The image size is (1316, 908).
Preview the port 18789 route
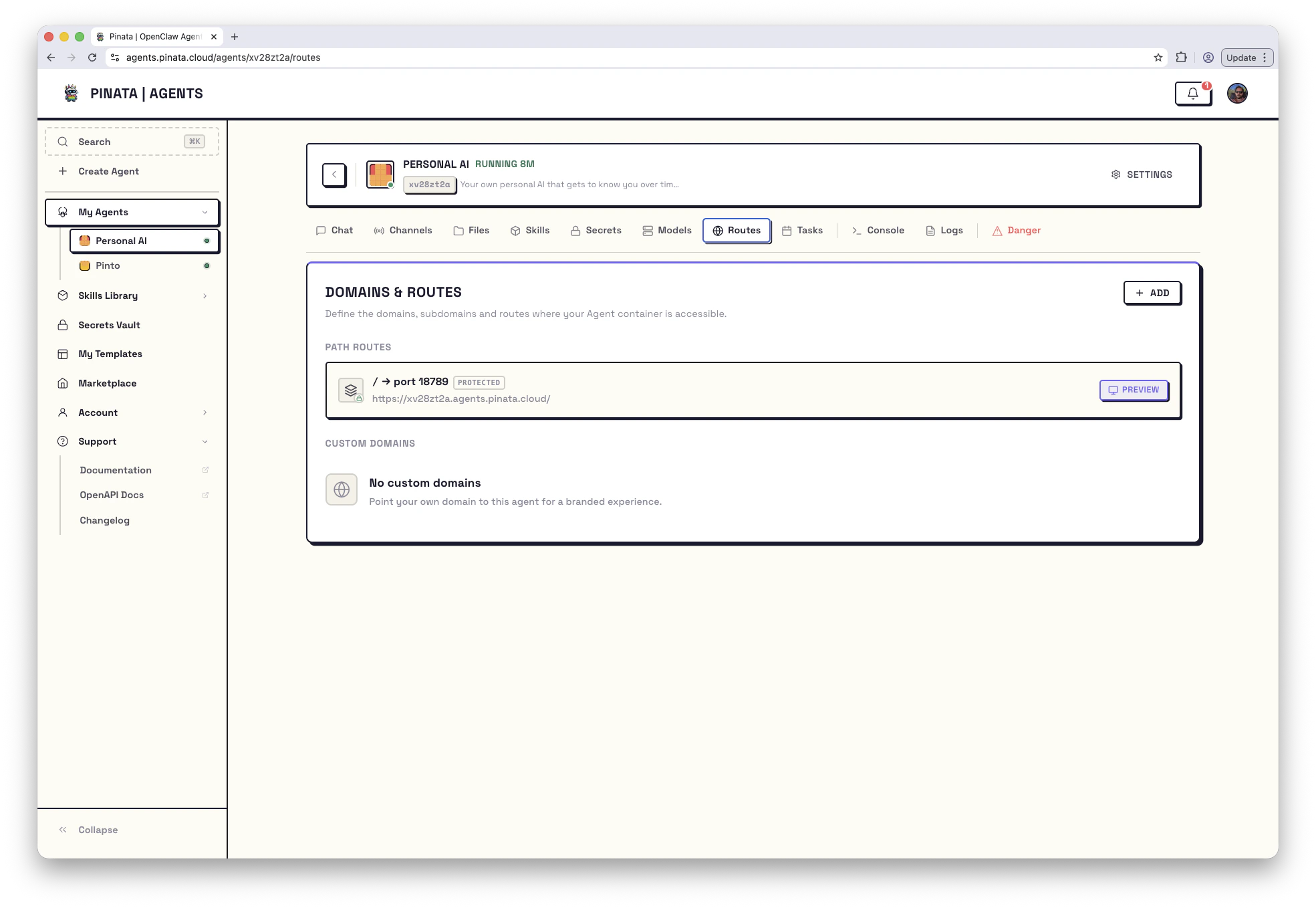click(x=1134, y=390)
